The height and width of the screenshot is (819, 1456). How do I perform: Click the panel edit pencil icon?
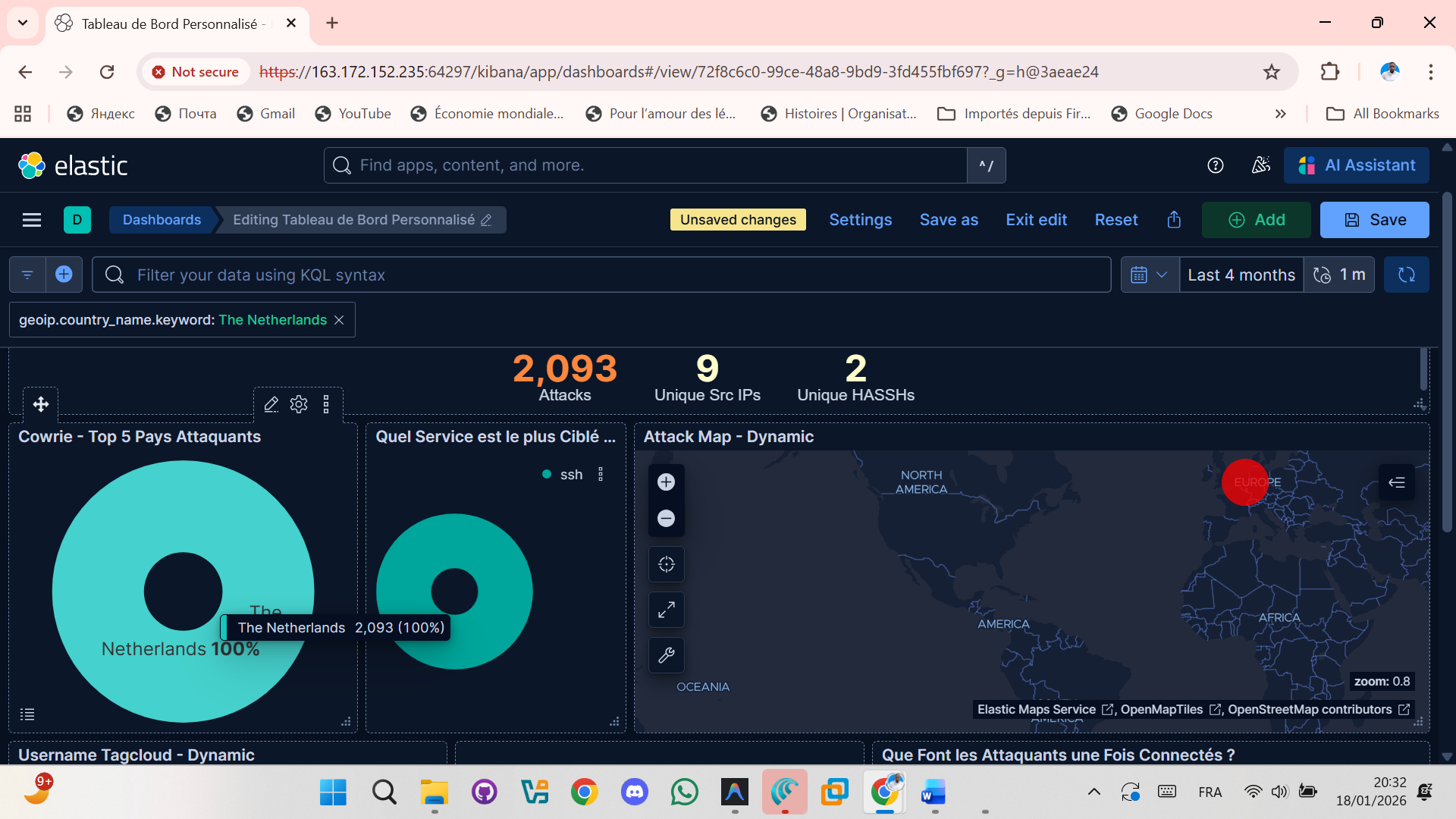[271, 404]
